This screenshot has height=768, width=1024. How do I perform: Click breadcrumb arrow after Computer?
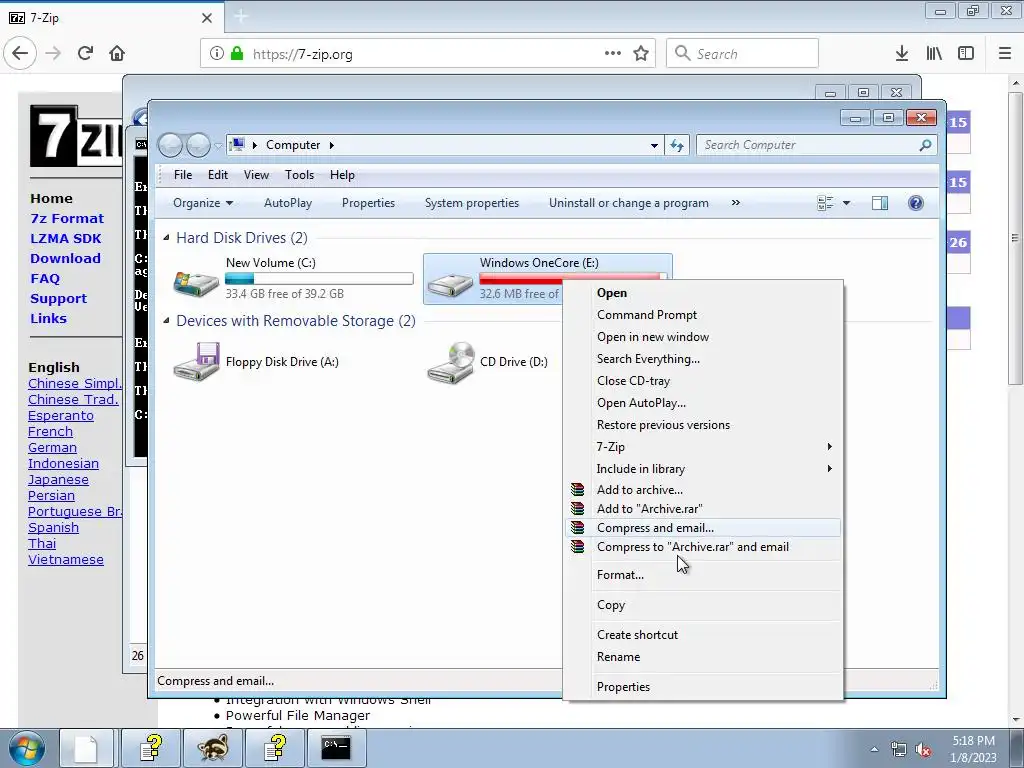point(332,145)
